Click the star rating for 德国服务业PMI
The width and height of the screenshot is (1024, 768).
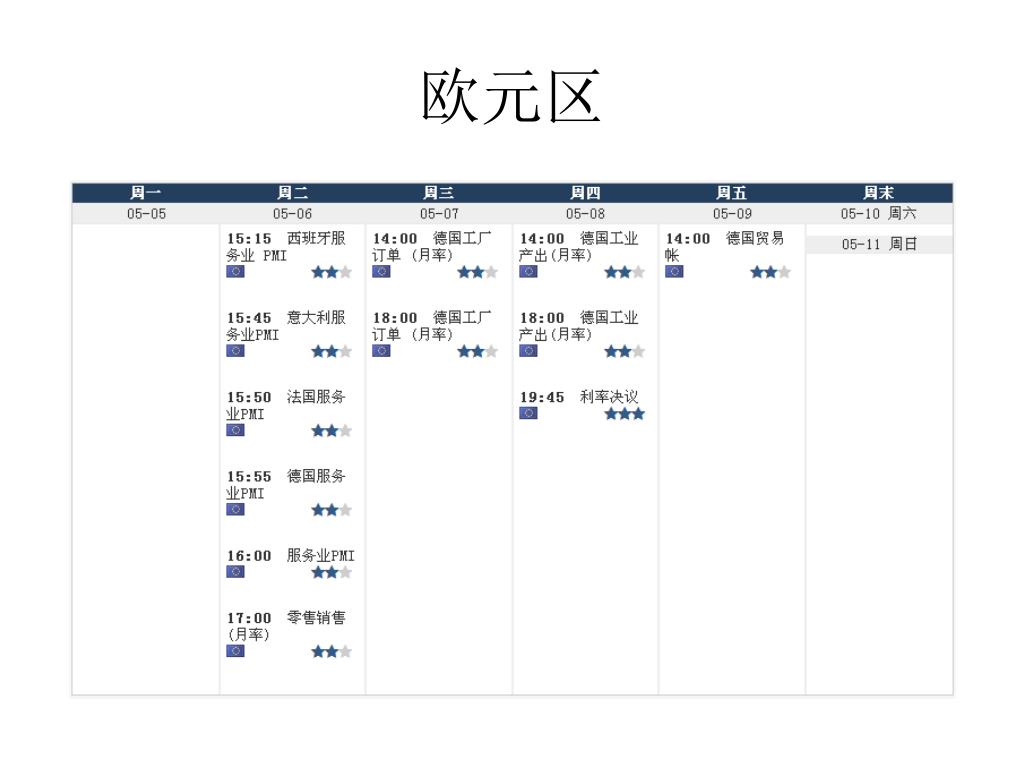pyautogui.click(x=331, y=510)
